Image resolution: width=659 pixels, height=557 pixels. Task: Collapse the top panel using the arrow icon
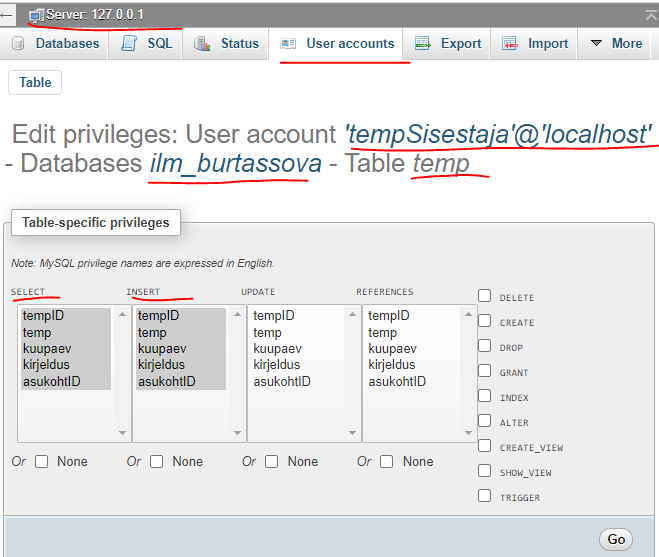click(649, 14)
